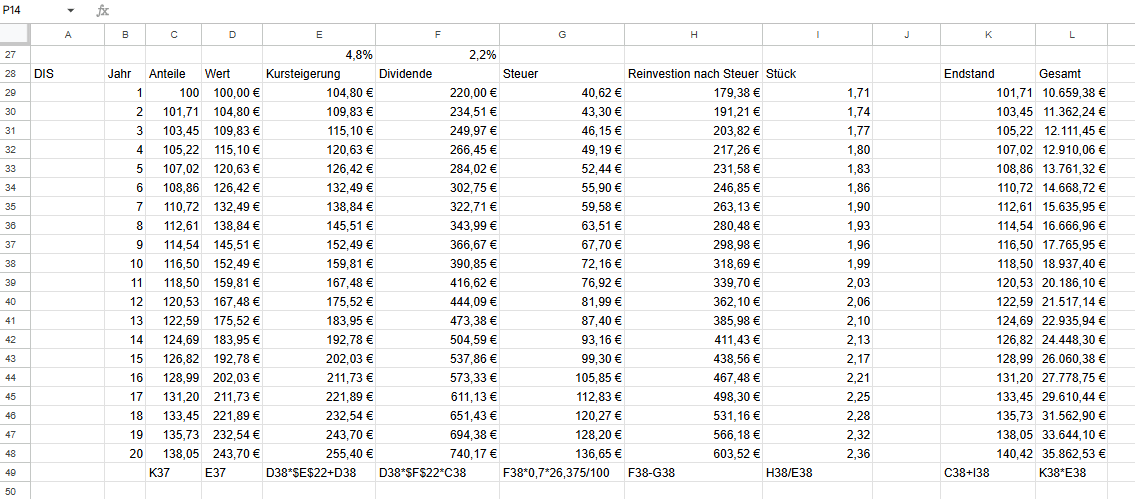The width and height of the screenshot is (1135, 499).
Task: Click the 29.610,44 € total cell
Action: 1071,396
